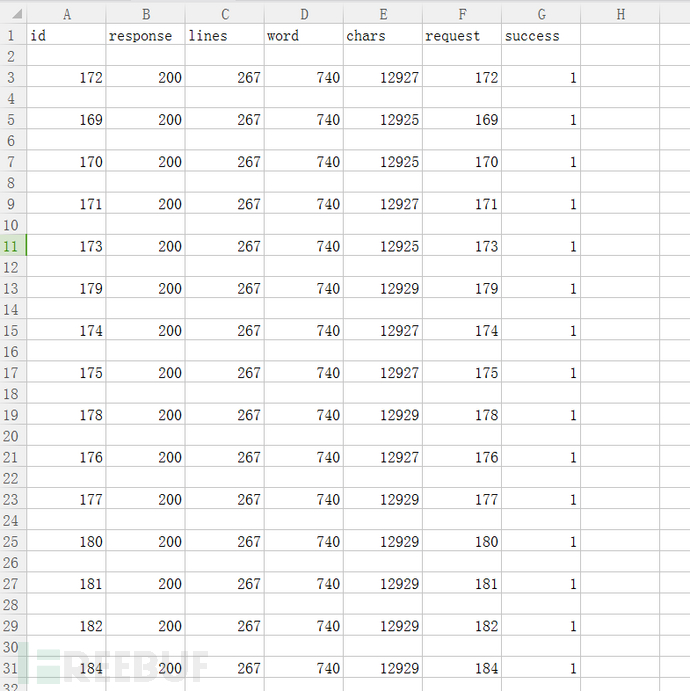Click chars cell 12925 in row 7

click(x=383, y=161)
